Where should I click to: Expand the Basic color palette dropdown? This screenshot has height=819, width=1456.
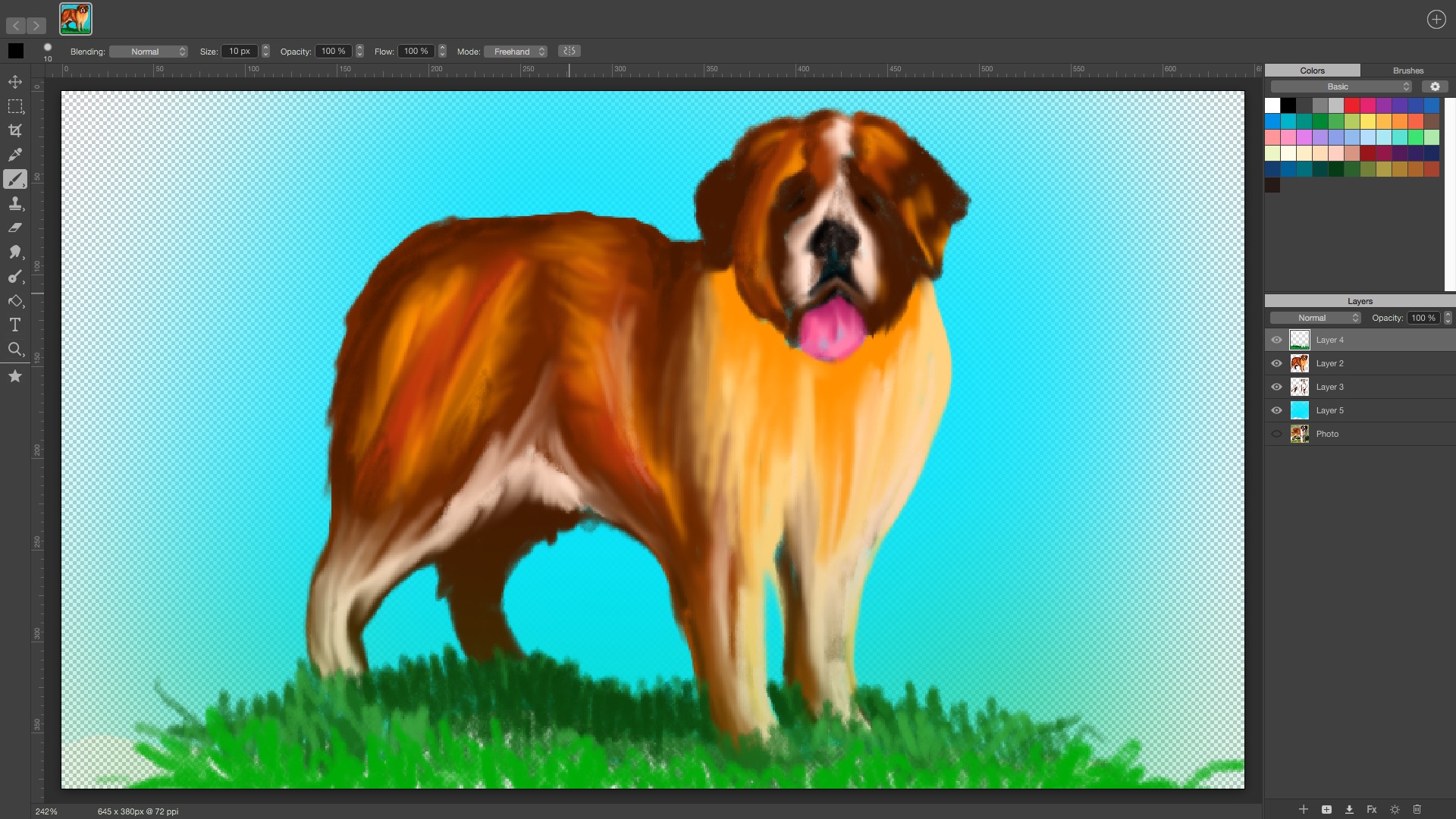pos(1341,86)
